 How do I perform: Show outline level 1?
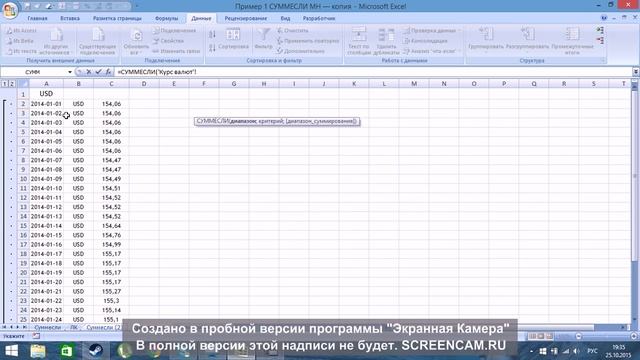click(5, 84)
